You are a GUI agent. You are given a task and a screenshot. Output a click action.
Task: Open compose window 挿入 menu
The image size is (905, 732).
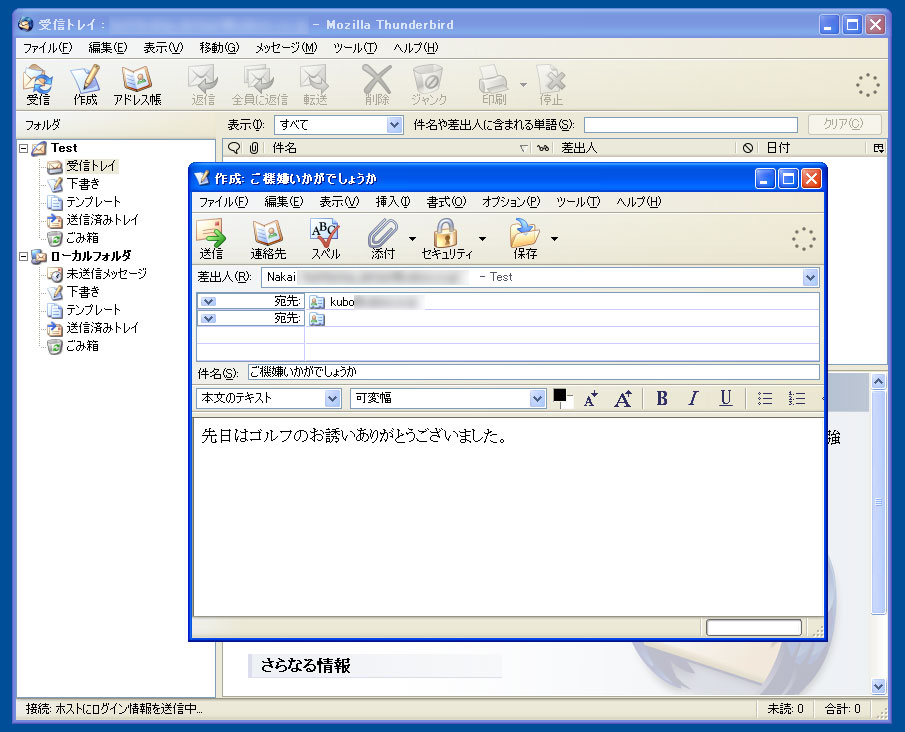[392, 201]
